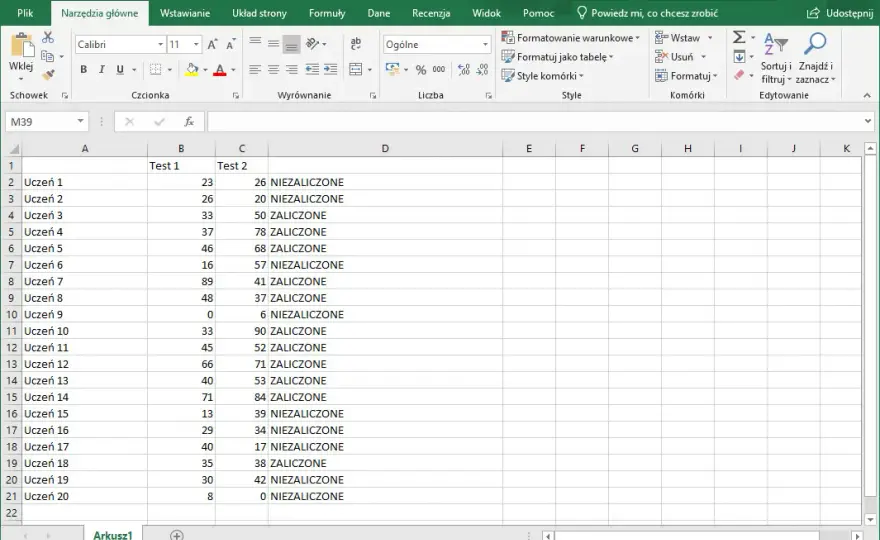Expand the formula bar chevron

(868, 121)
